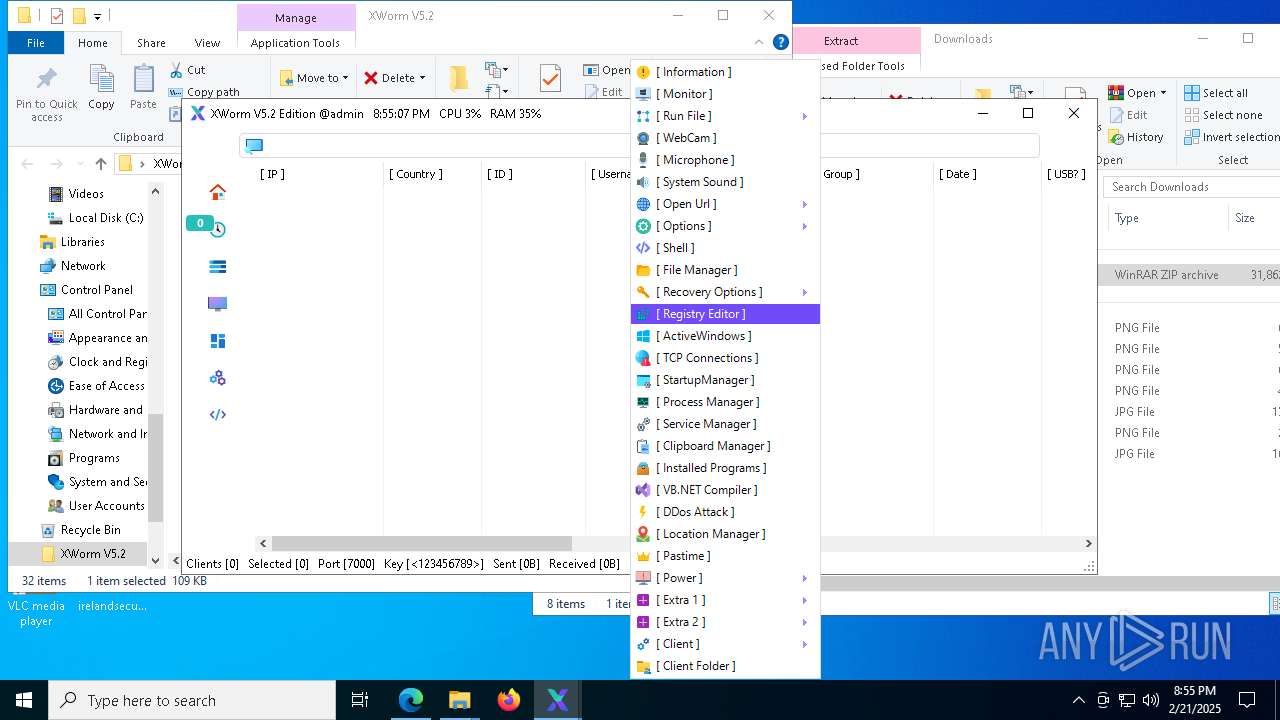
Task: Switch to Explorer View tab
Action: tap(207, 43)
